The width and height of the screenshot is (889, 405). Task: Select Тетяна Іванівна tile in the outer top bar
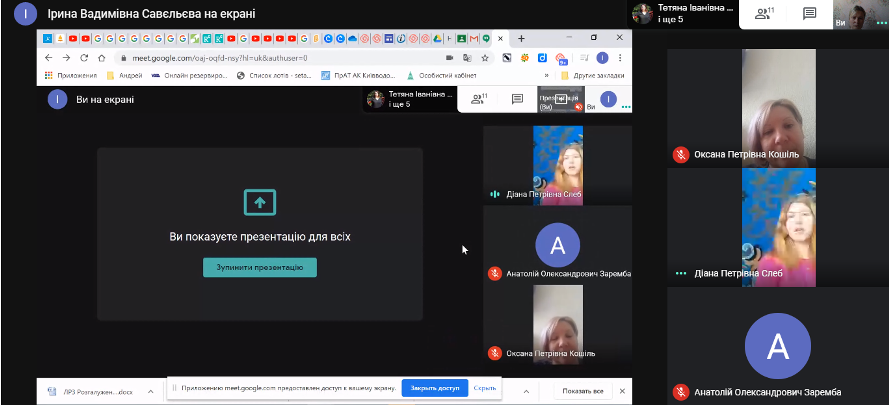click(684, 14)
